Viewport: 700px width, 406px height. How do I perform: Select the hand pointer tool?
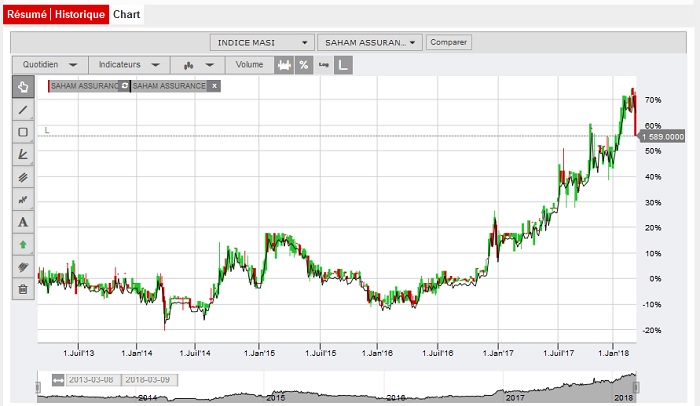tap(23, 86)
